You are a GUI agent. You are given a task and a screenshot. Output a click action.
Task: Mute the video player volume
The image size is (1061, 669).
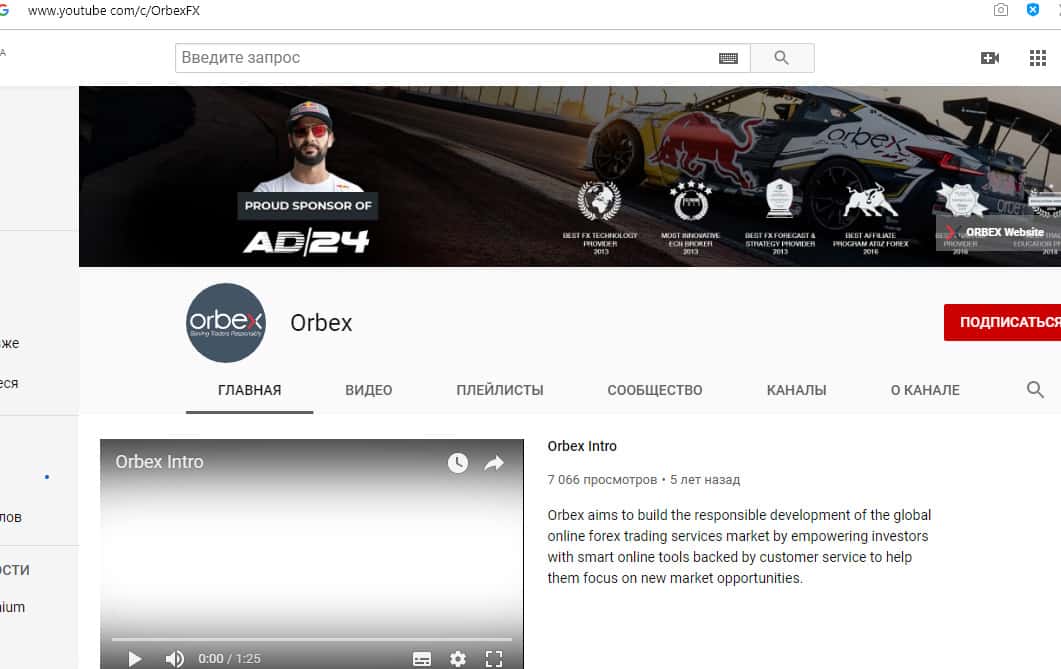pyautogui.click(x=175, y=658)
